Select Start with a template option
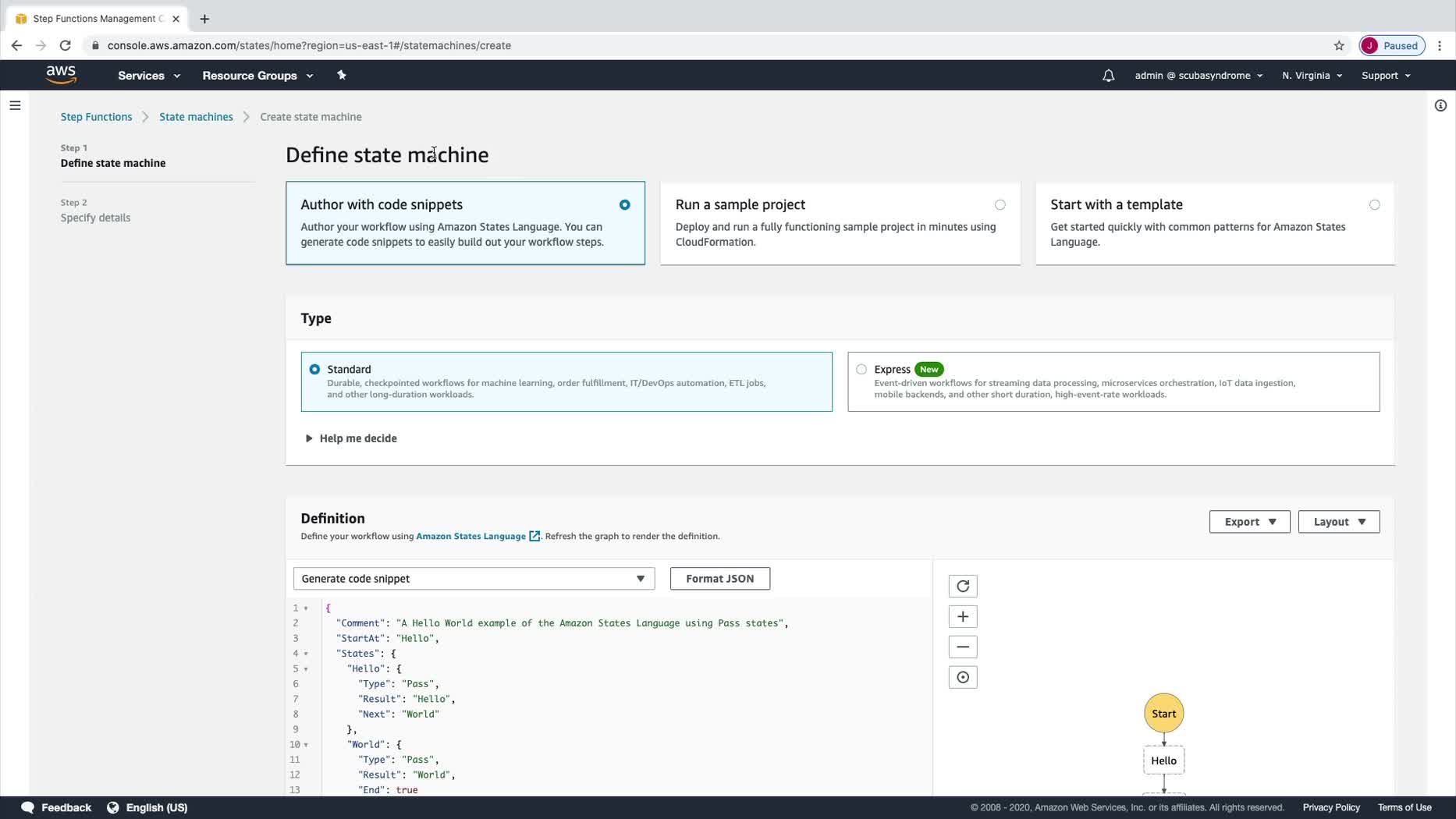1456x819 pixels. point(1374,205)
